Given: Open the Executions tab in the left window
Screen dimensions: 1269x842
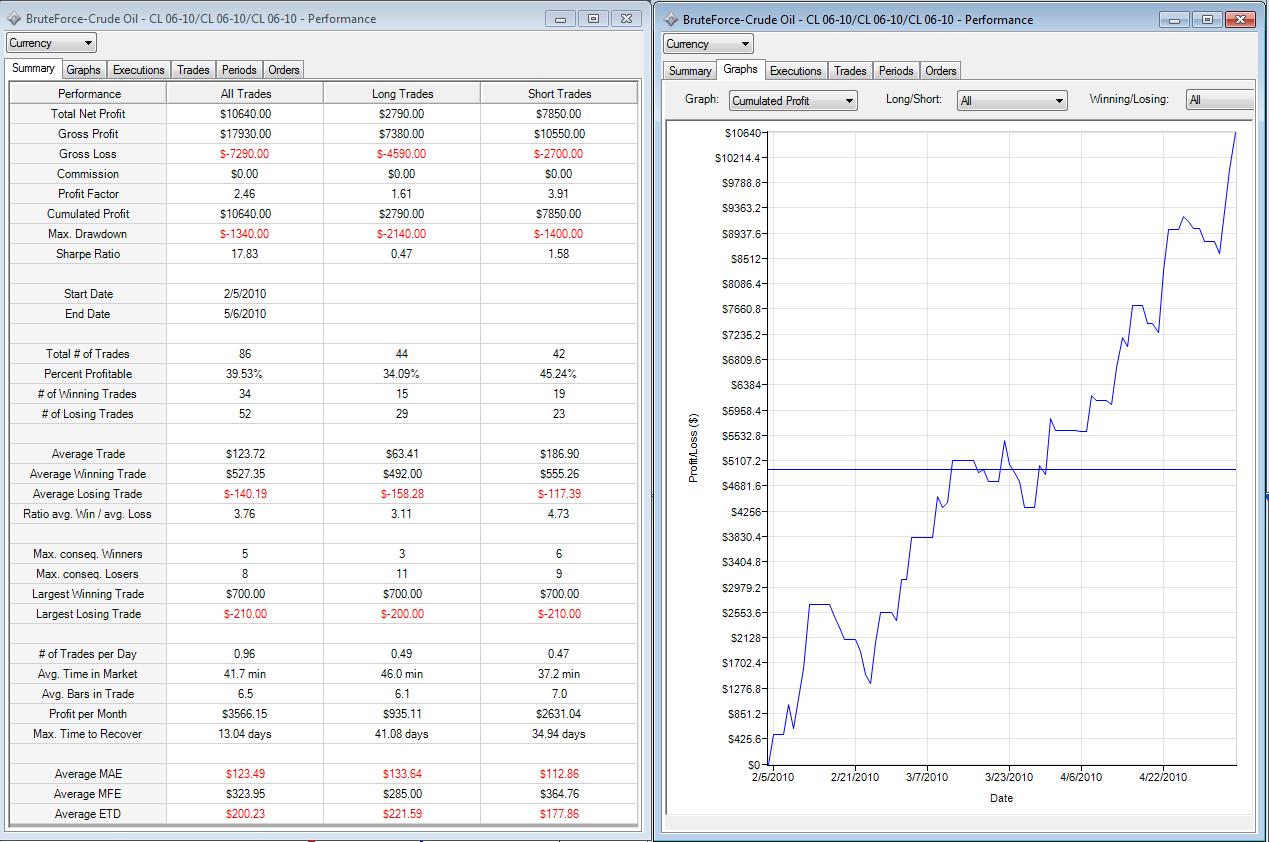Looking at the screenshot, I should coord(139,70).
